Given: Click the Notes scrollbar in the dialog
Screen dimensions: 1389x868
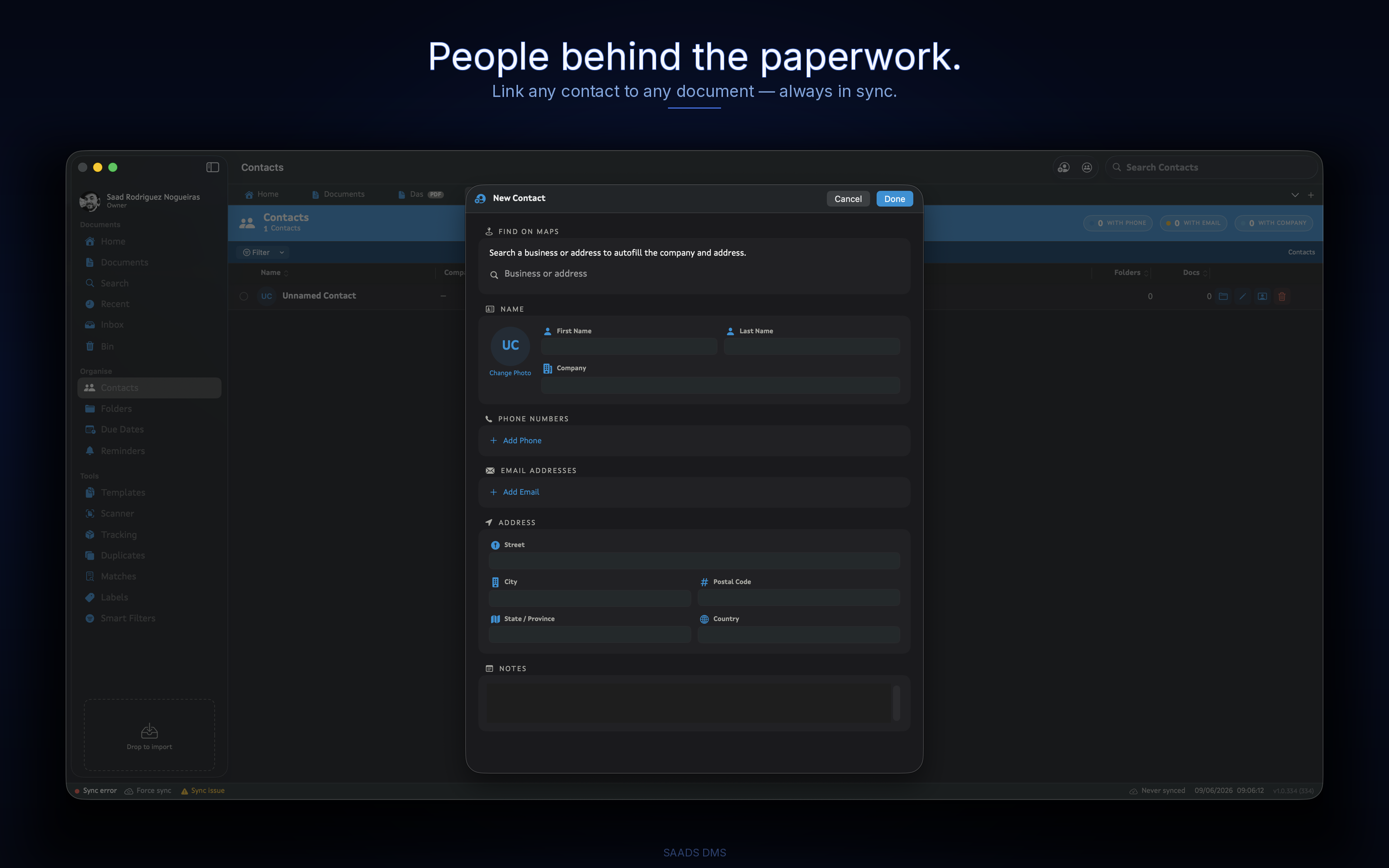Looking at the screenshot, I should pos(896,703).
